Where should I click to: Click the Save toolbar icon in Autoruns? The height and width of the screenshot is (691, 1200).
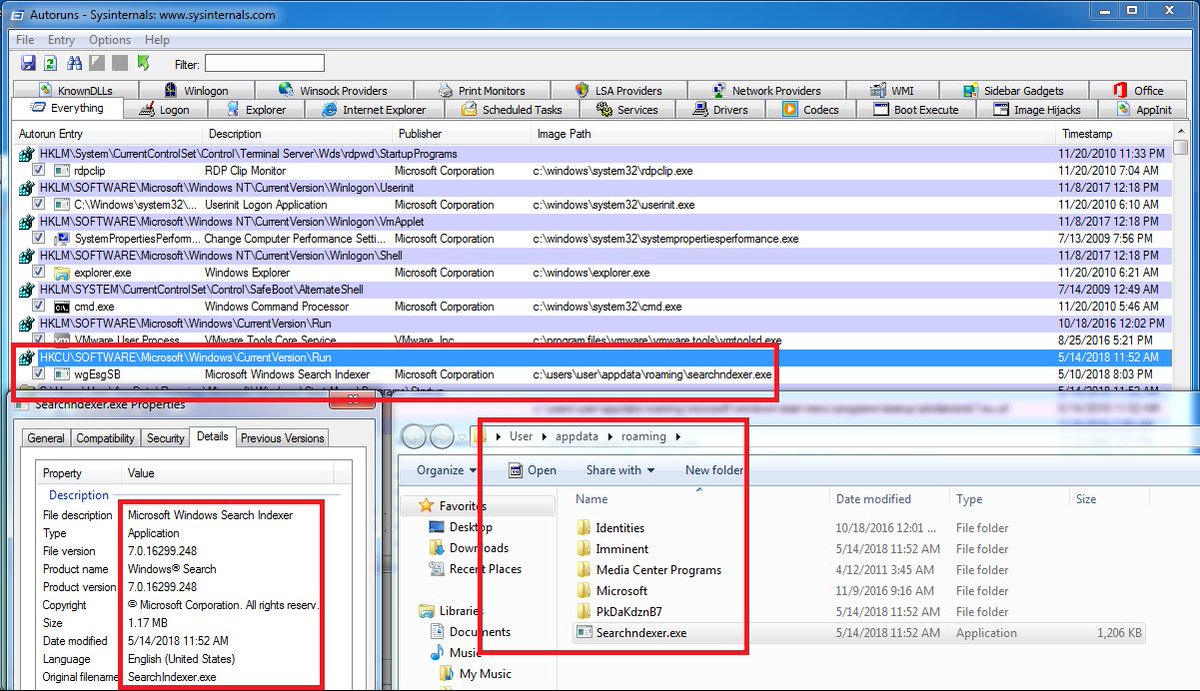tap(29, 63)
